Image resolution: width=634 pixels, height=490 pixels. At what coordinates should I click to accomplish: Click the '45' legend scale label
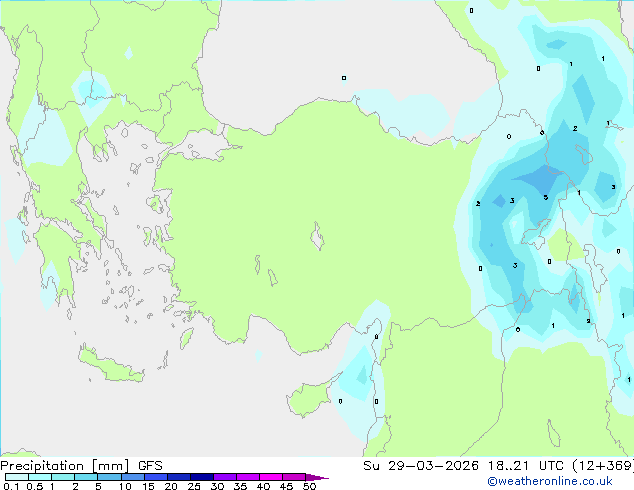(x=286, y=486)
